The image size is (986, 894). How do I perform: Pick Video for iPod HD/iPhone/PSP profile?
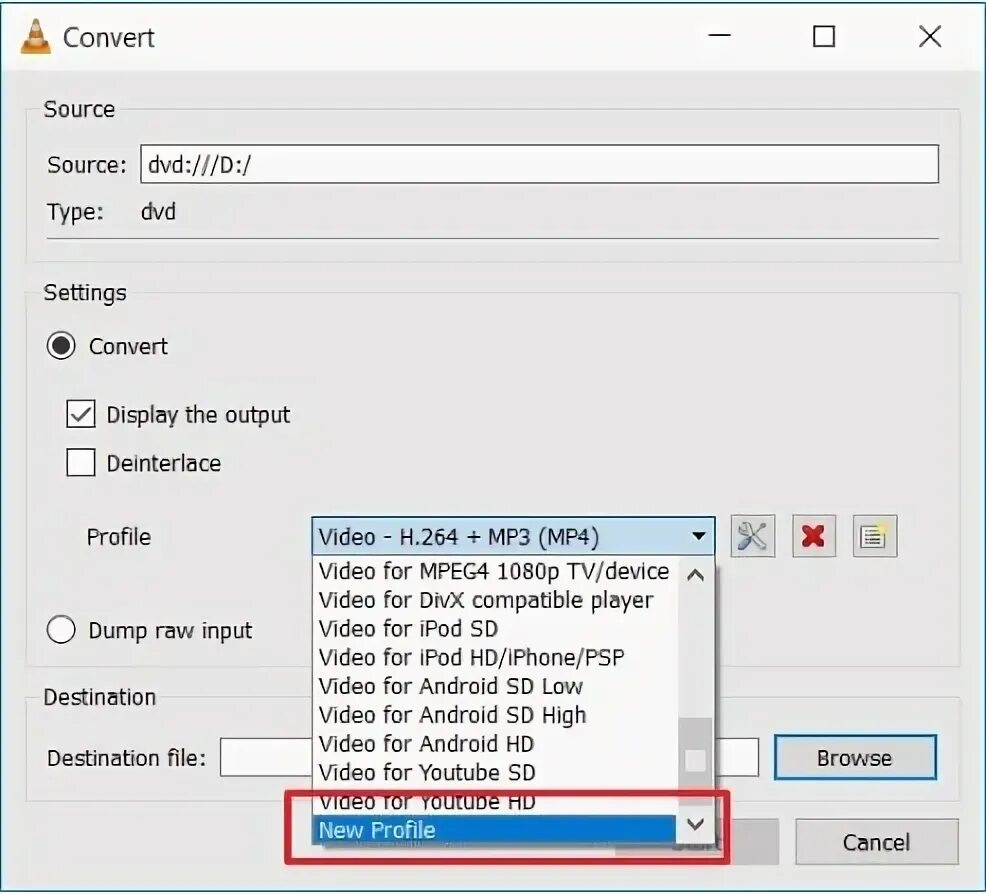click(494, 658)
